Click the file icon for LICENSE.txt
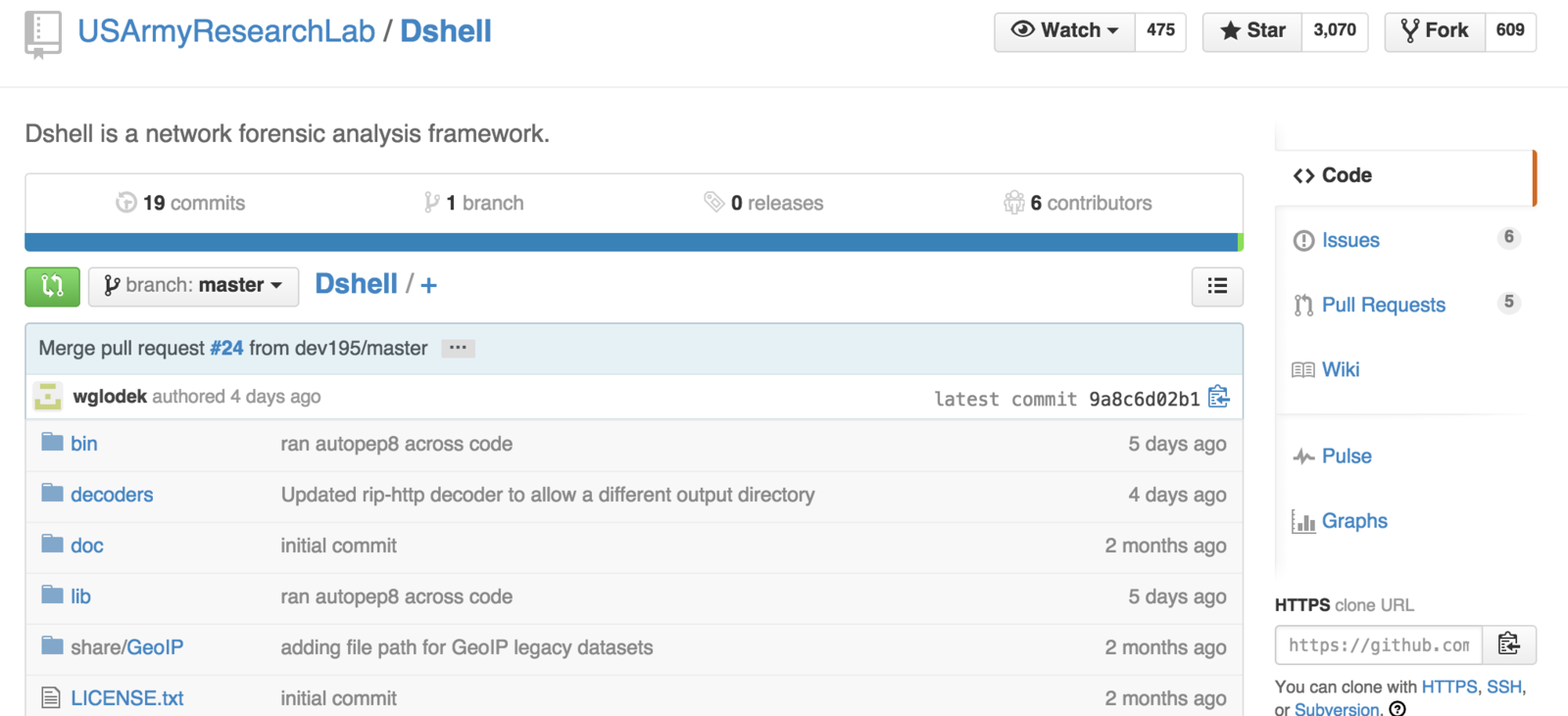This screenshot has width=1568, height=716. tap(51, 697)
